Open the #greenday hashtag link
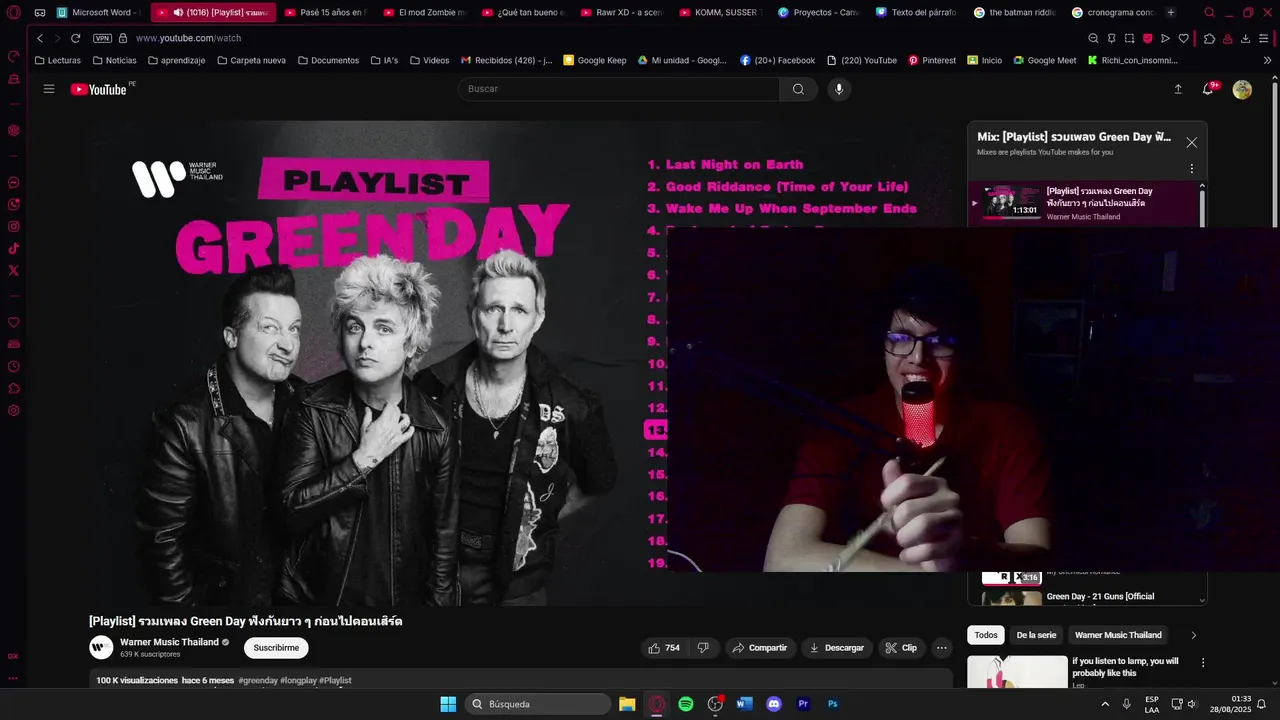Screen dimensions: 1280x720 [258, 680]
